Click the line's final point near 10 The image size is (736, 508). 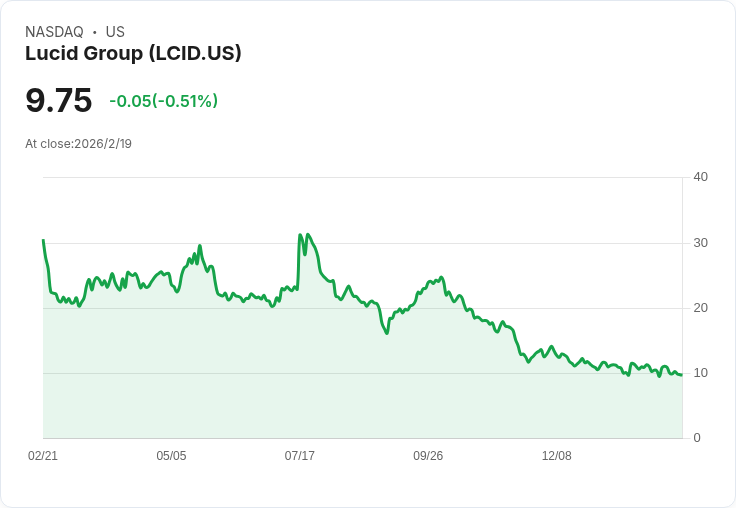coord(681,375)
